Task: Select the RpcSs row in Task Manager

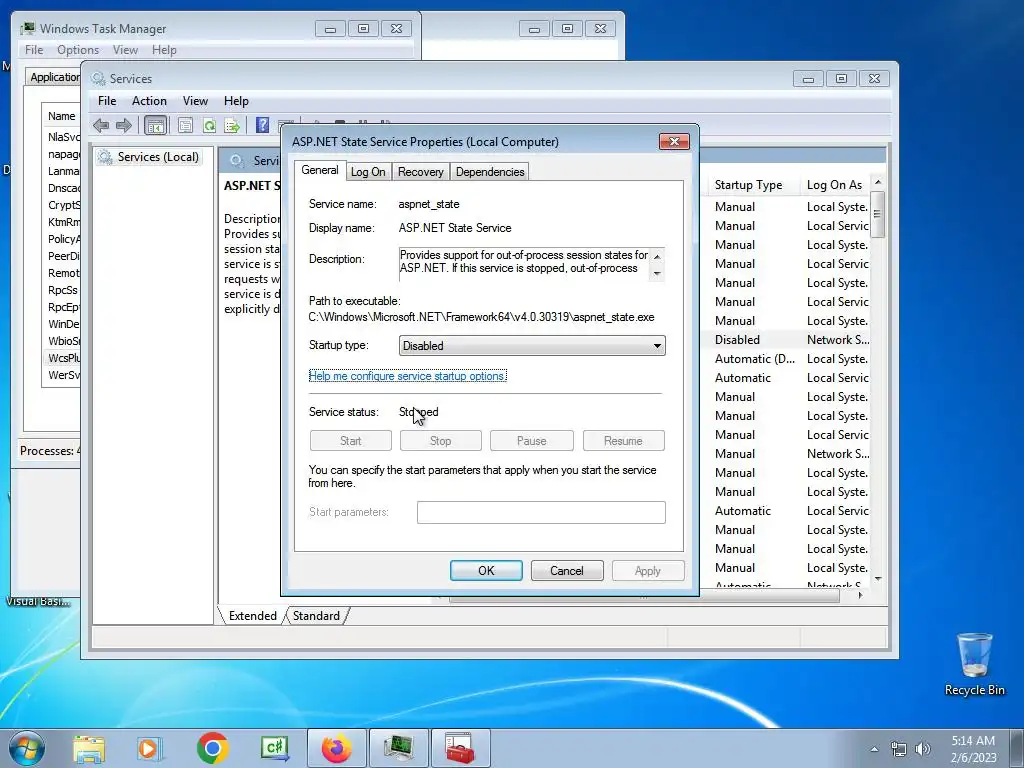Action: [x=63, y=290]
